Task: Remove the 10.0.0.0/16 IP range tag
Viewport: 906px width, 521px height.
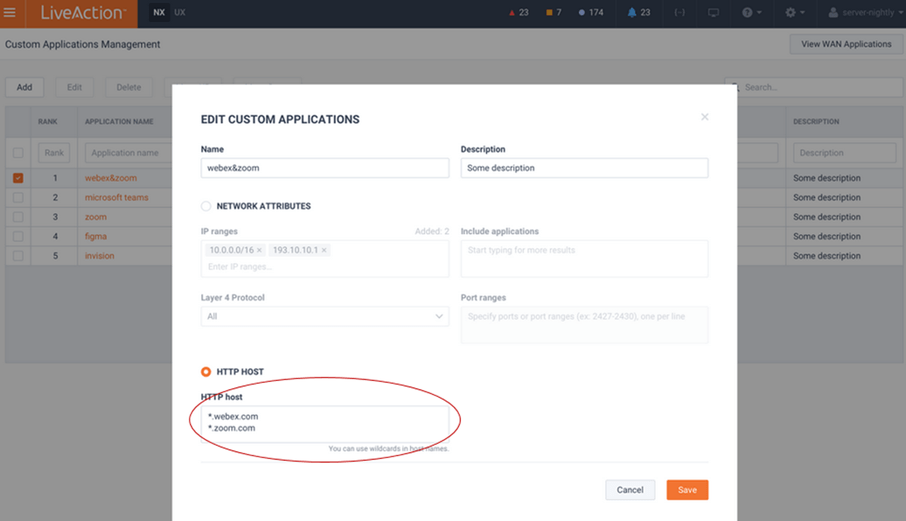Action: click(259, 250)
